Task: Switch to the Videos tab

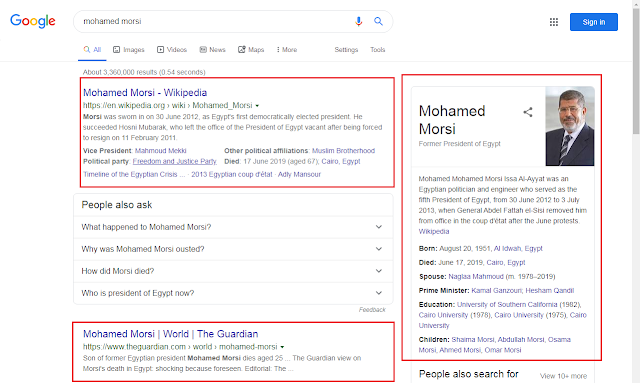Action: coord(172,50)
